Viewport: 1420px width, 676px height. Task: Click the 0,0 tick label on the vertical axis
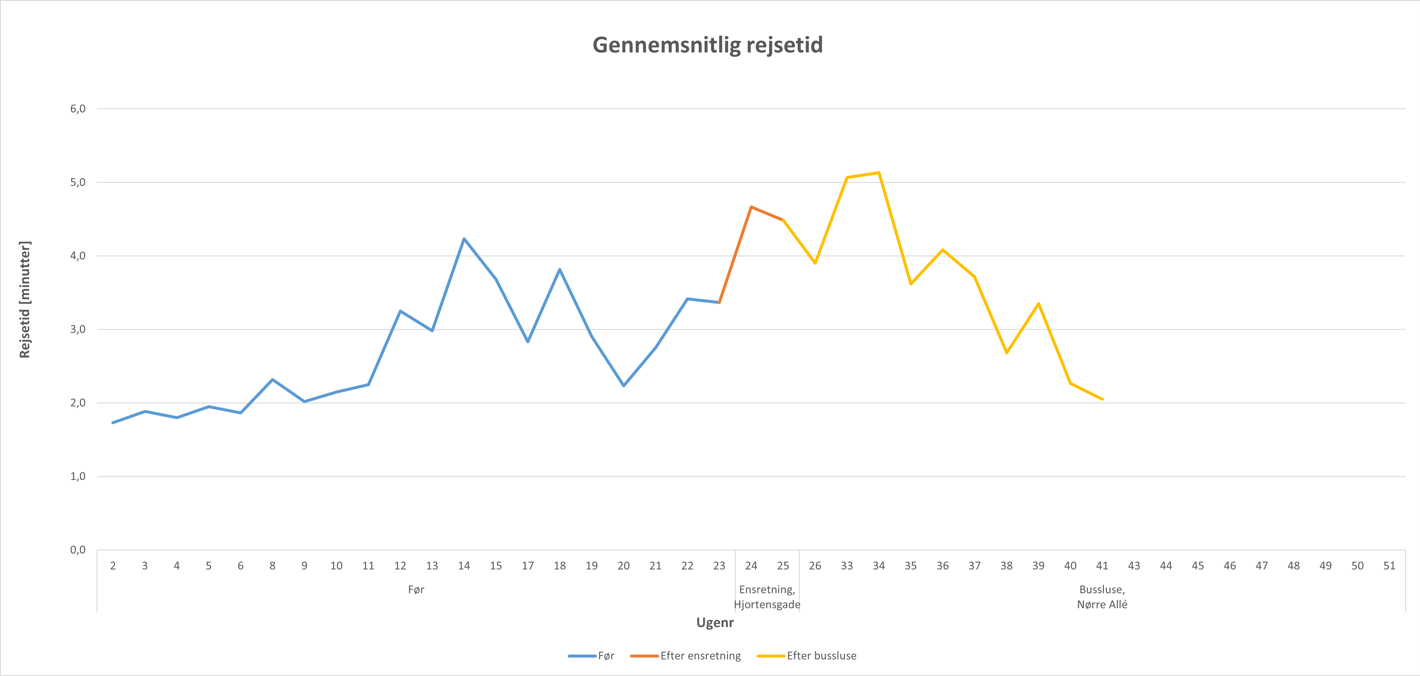pyautogui.click(x=76, y=550)
